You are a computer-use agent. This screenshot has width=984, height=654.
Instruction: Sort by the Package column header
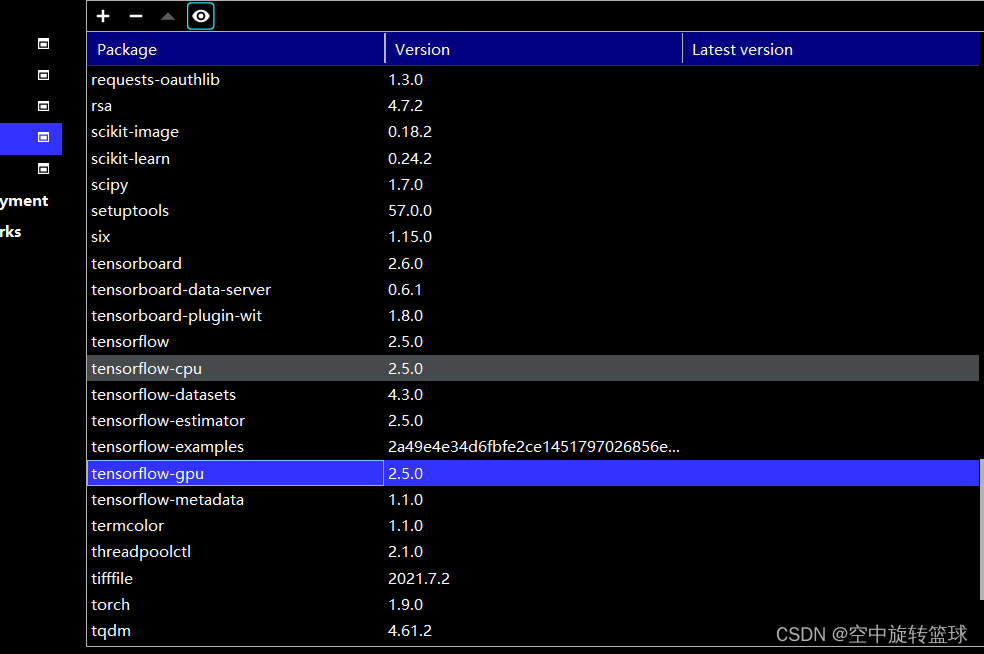(x=235, y=50)
